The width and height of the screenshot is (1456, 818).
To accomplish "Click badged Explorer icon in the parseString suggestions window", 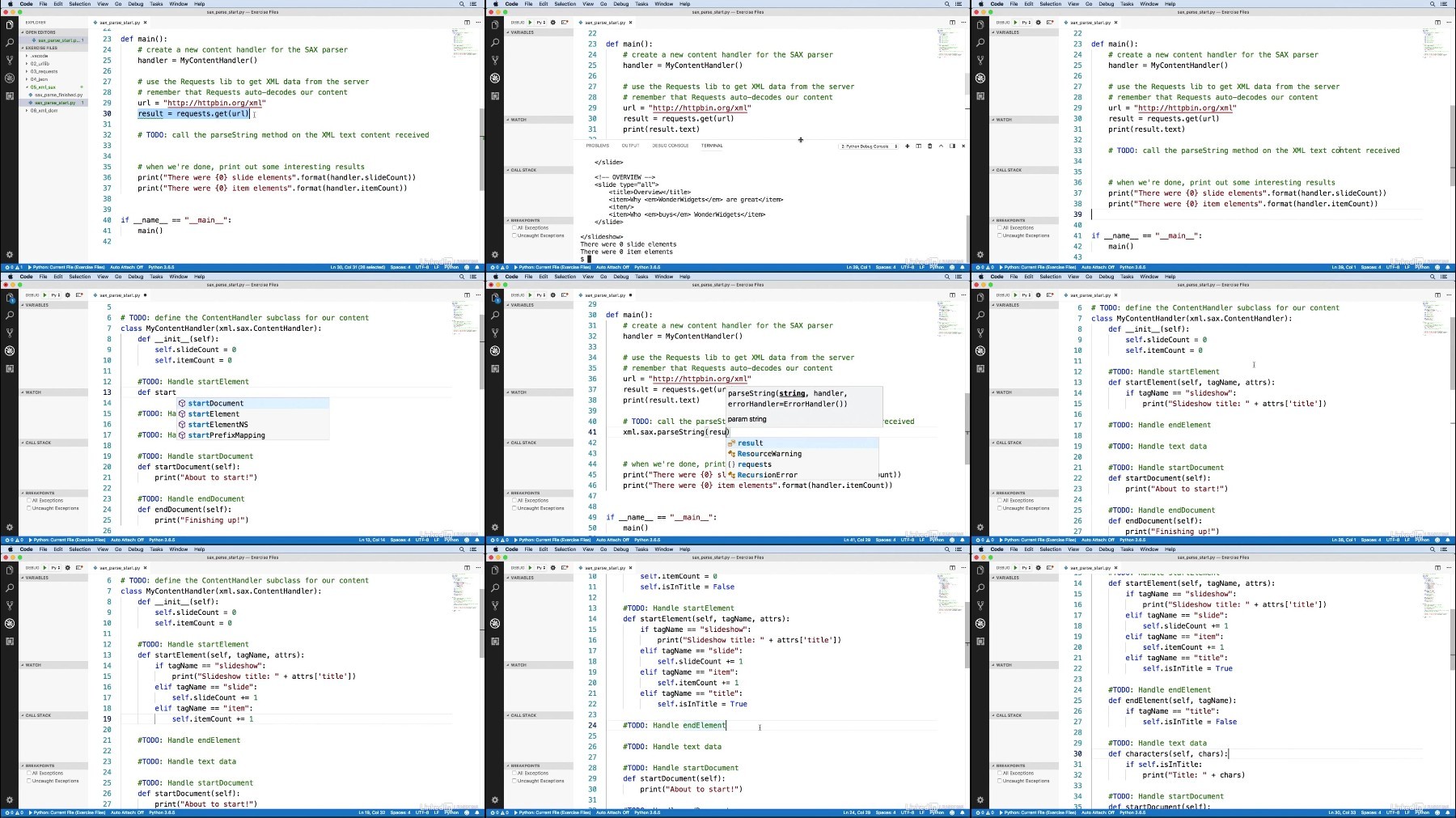I will tap(495, 298).
